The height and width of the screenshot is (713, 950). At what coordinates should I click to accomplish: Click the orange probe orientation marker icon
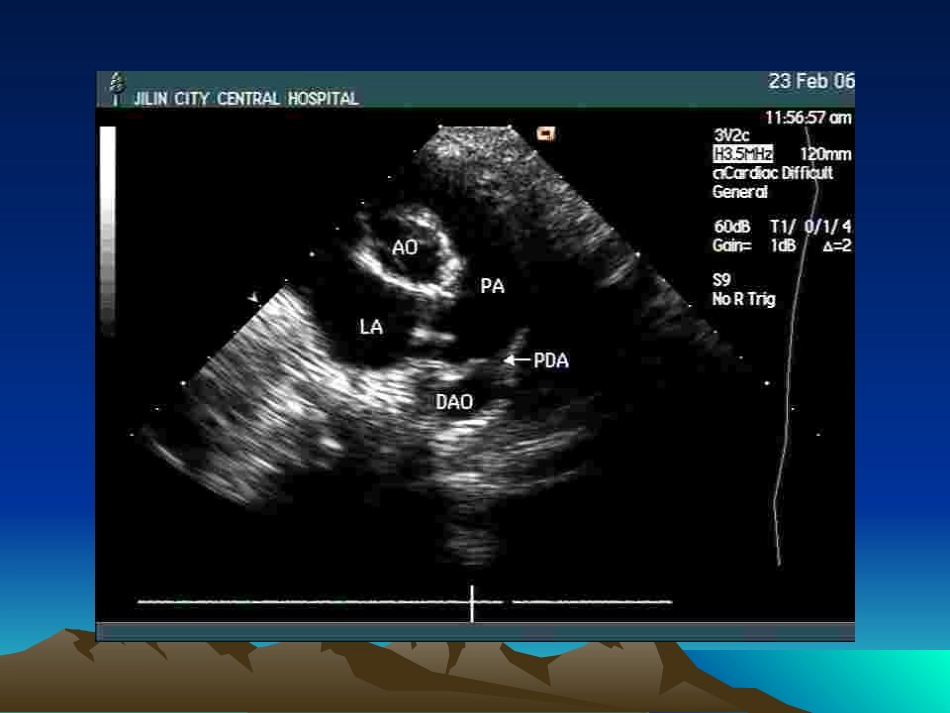pos(546,134)
